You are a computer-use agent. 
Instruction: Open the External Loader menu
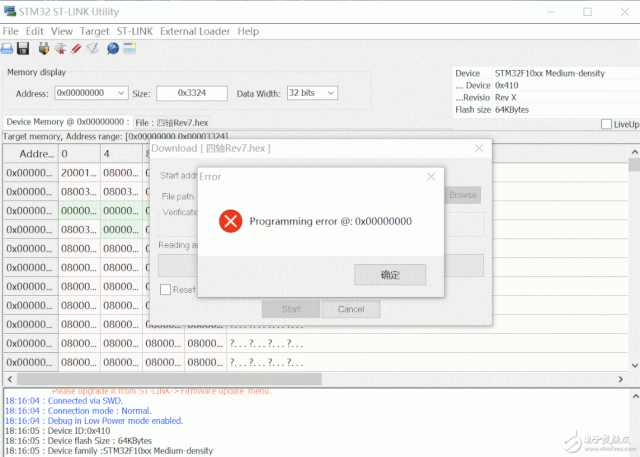point(195,31)
